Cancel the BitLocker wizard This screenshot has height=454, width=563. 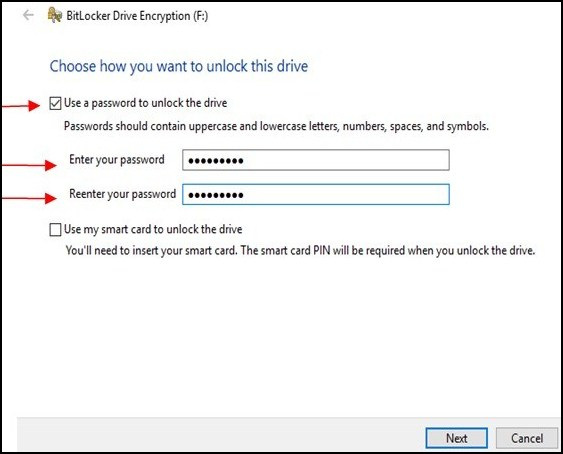[x=527, y=438]
